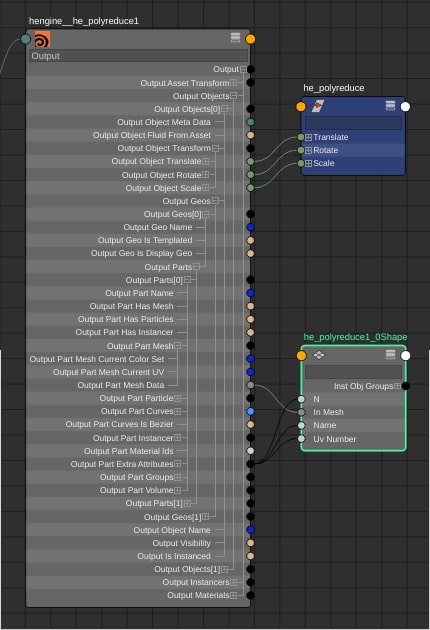This screenshot has height=630, width=430.
Task: Click the view mode icon on hengine__he_polyreduce1 node
Action: coord(235,38)
